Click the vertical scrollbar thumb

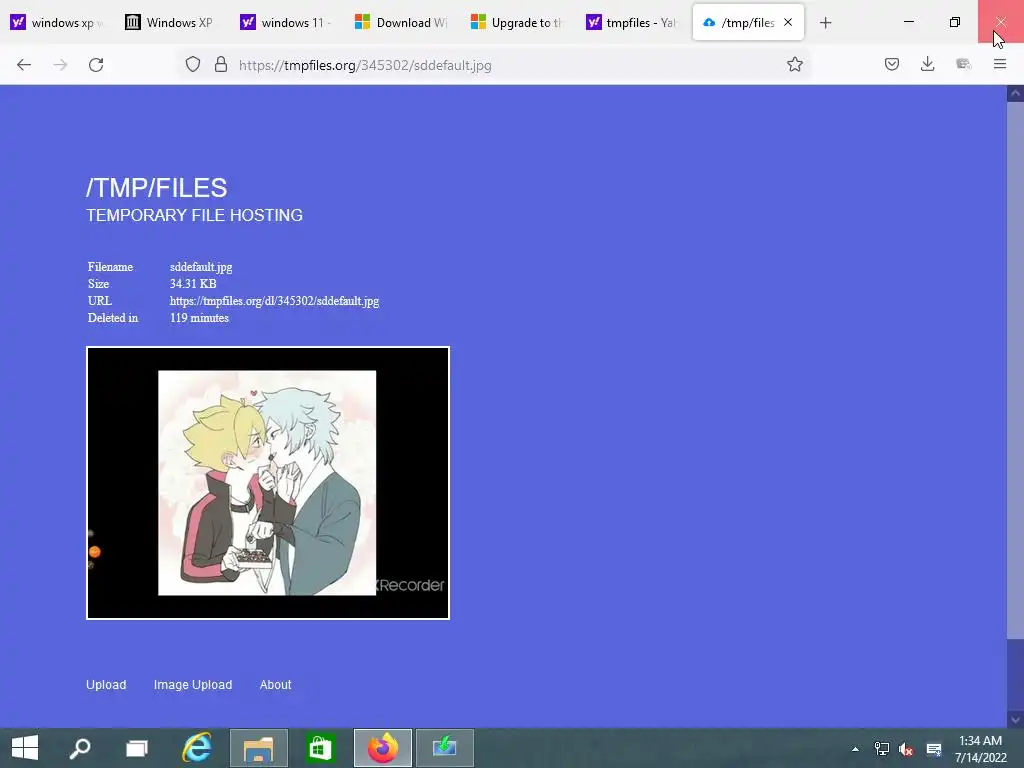click(x=1015, y=370)
